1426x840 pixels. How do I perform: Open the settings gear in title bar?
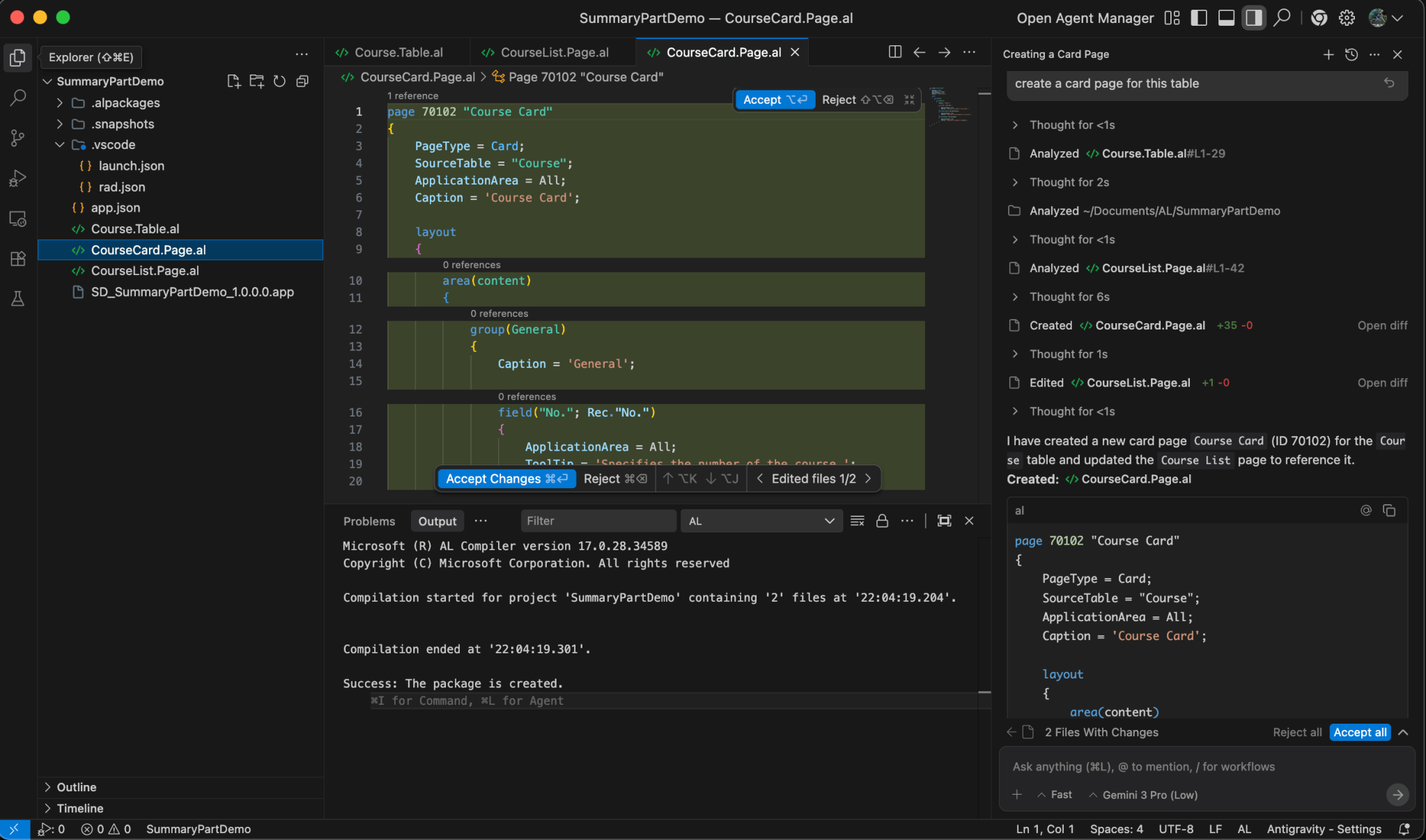(1347, 18)
